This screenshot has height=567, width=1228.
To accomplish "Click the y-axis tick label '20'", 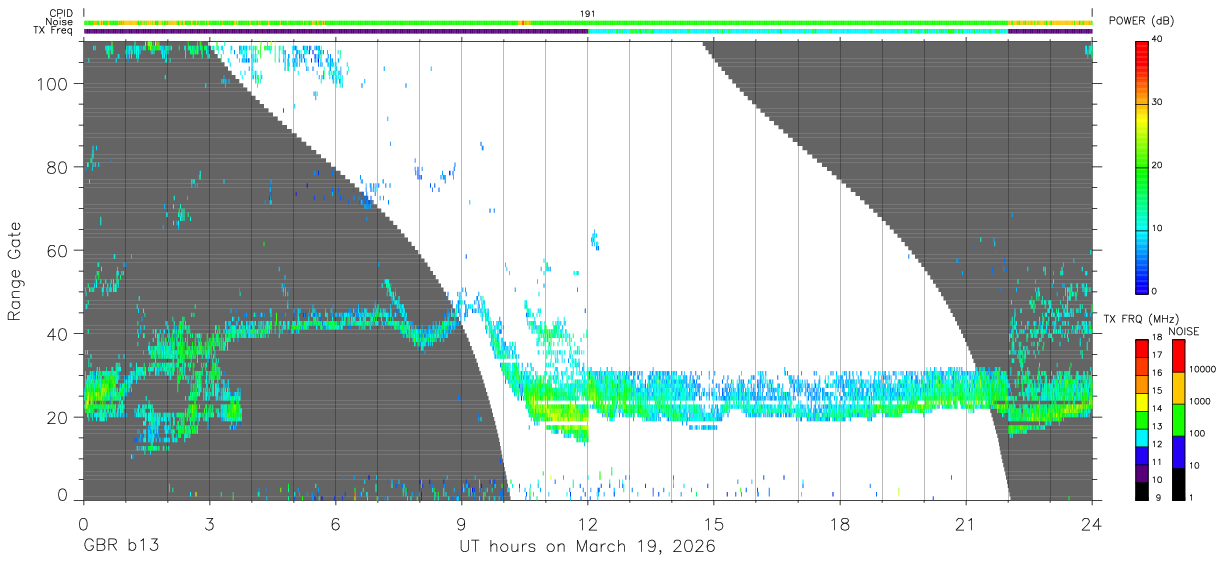I will tap(59, 417).
